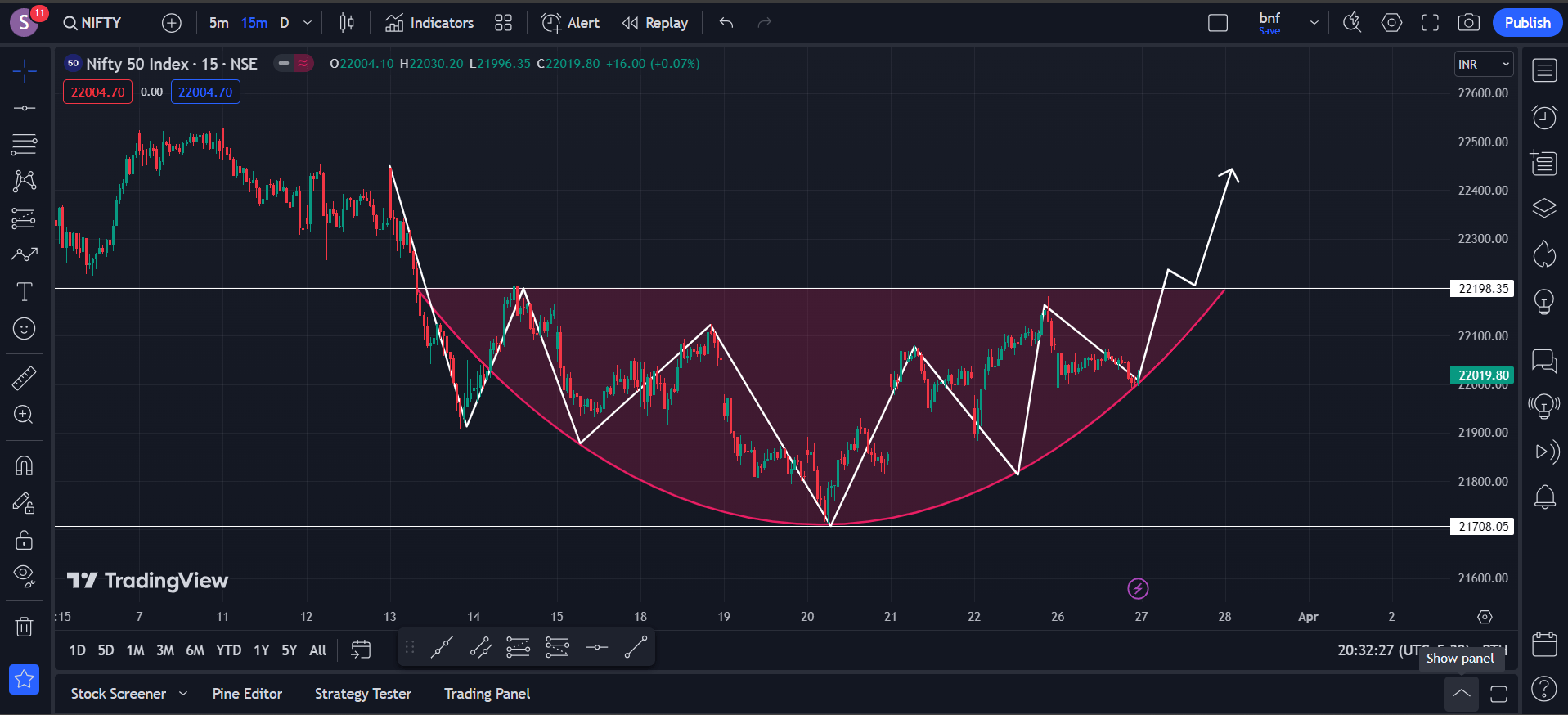Undo the last action
The image size is (1568, 715).
tap(726, 23)
